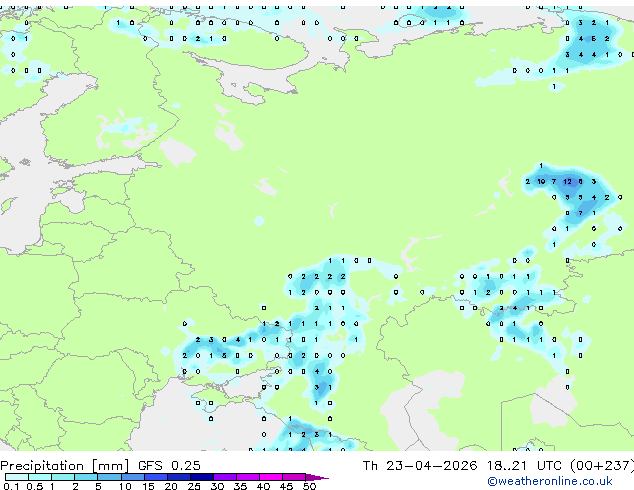This screenshot has height=490, width=634.
Task: Open the weatheronline.co.uk credit link
Action: pyautogui.click(x=550, y=481)
